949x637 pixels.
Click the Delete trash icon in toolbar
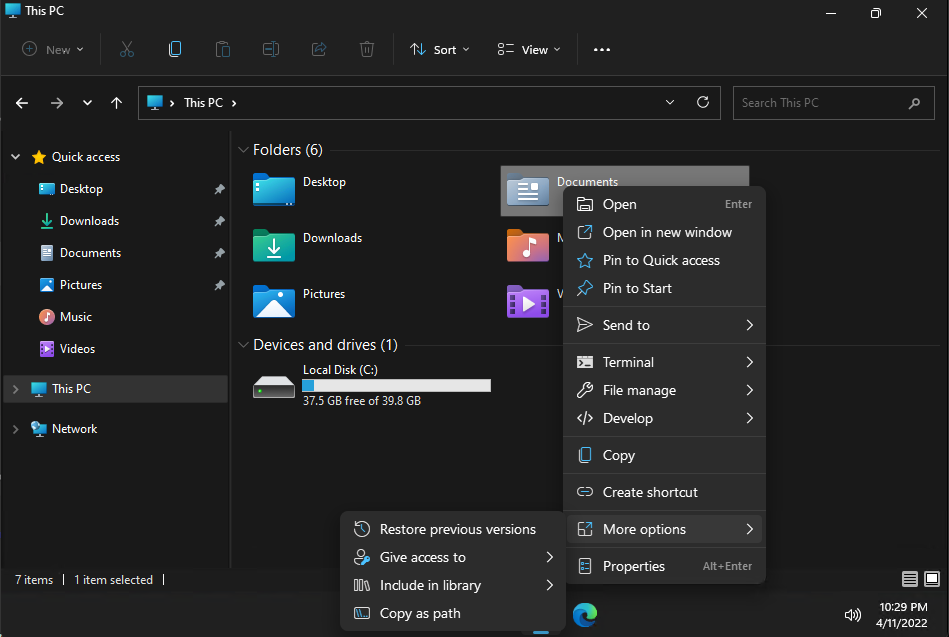(367, 49)
